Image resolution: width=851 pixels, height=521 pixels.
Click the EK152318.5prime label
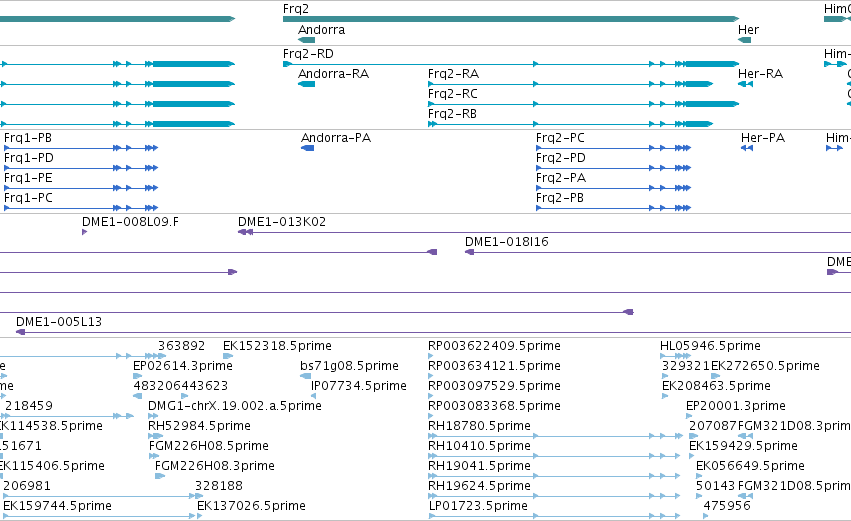pos(277,346)
